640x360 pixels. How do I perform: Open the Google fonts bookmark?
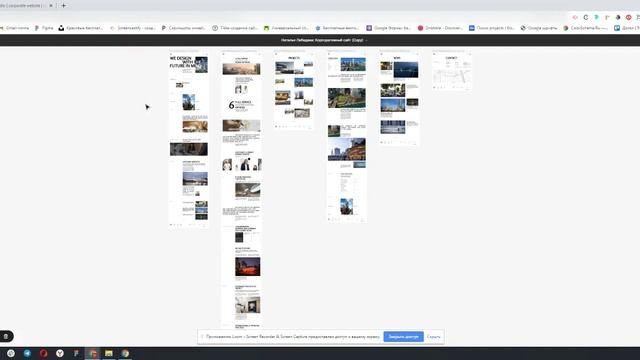click(539, 28)
